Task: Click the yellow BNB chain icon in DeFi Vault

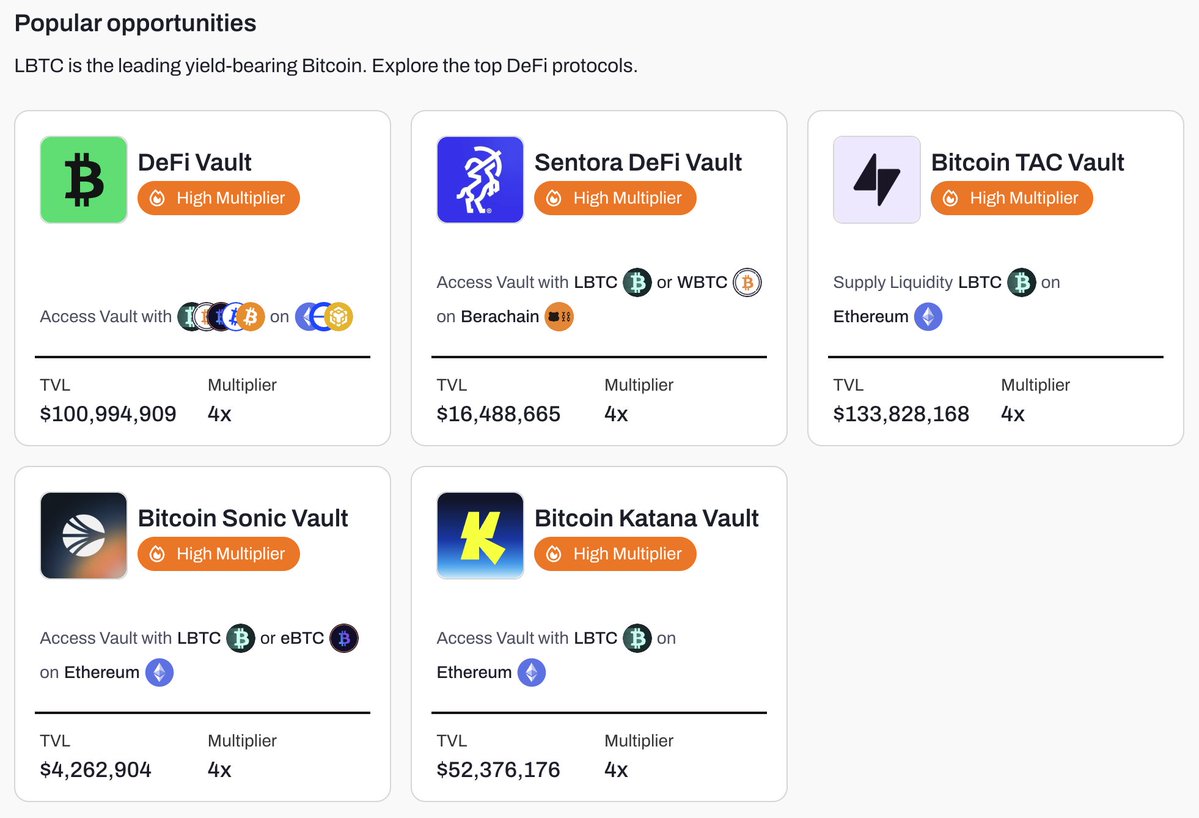Action: click(339, 316)
